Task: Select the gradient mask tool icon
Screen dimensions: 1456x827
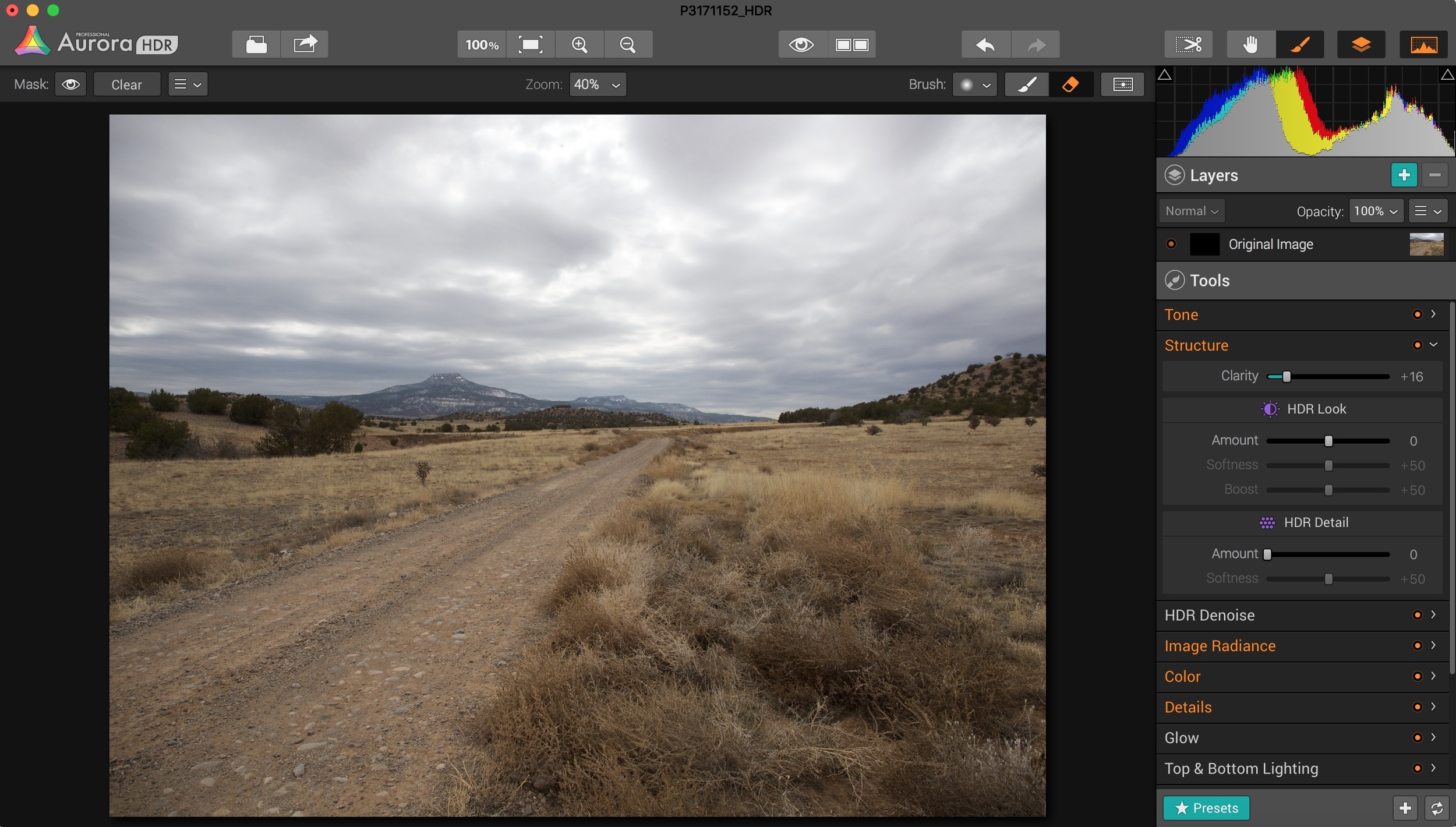Action: point(1122,84)
